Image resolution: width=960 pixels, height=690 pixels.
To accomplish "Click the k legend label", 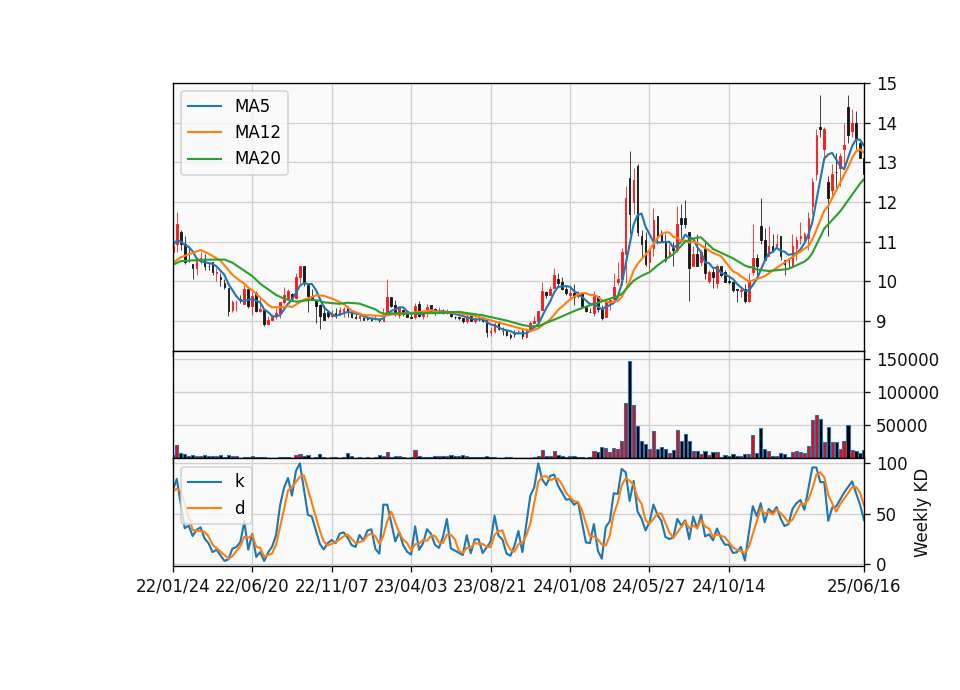I will click(x=239, y=481).
